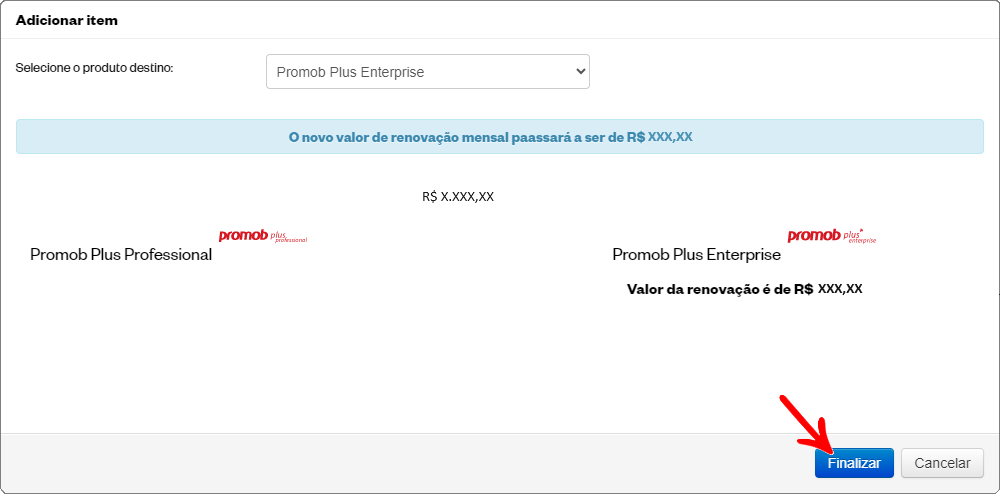Cancel the dialog with Cancelar
Viewport: 1006px width, 497px height.
pos(942,463)
